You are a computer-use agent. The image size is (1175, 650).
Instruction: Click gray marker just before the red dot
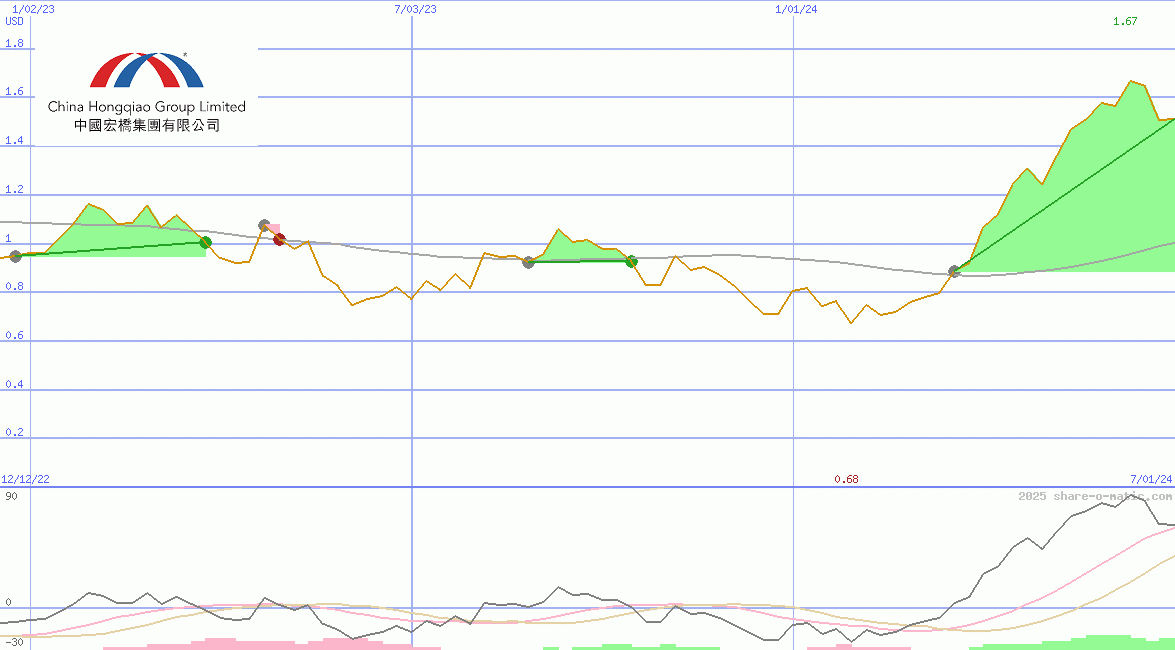(264, 226)
